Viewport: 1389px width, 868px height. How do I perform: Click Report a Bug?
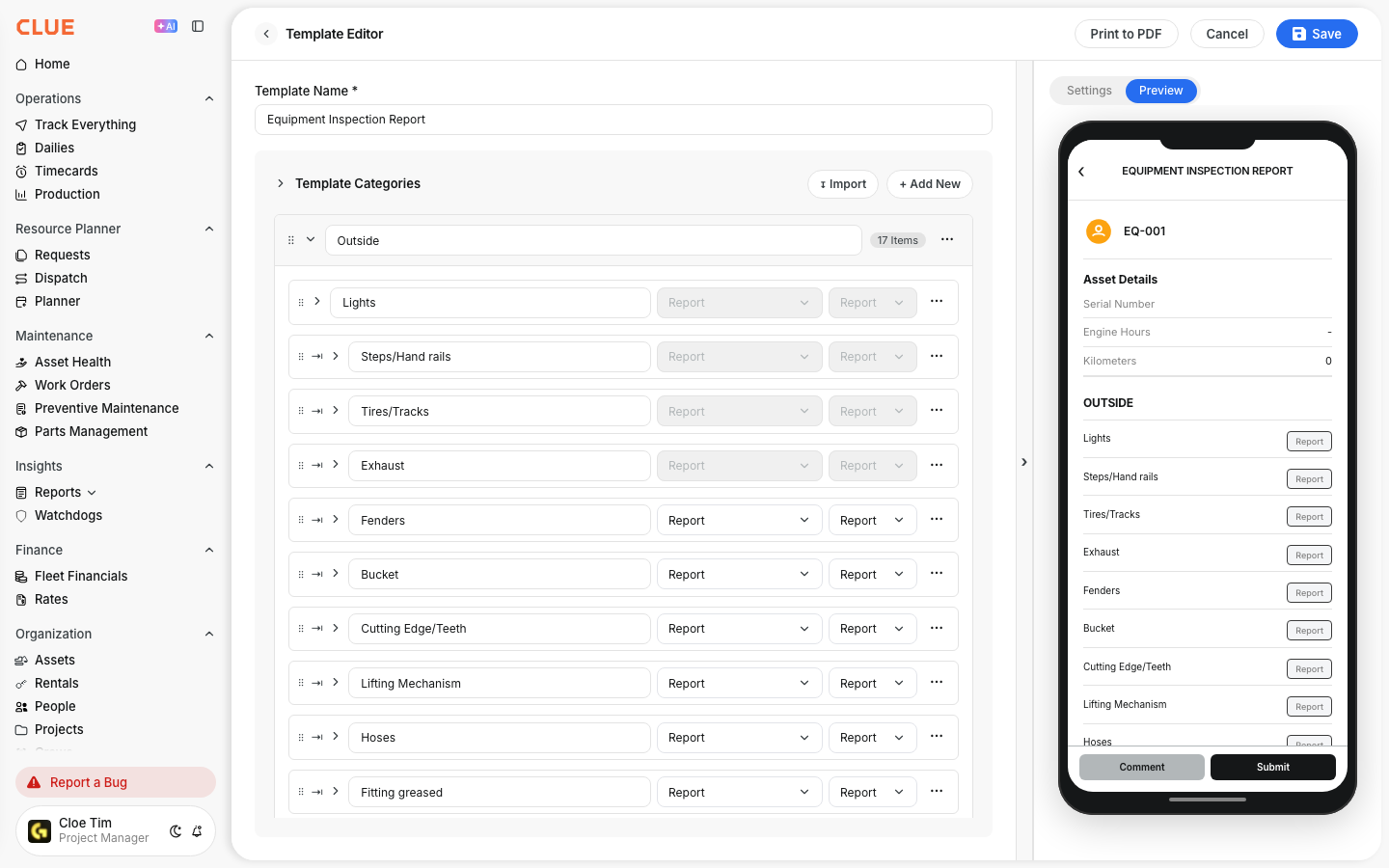(x=116, y=782)
